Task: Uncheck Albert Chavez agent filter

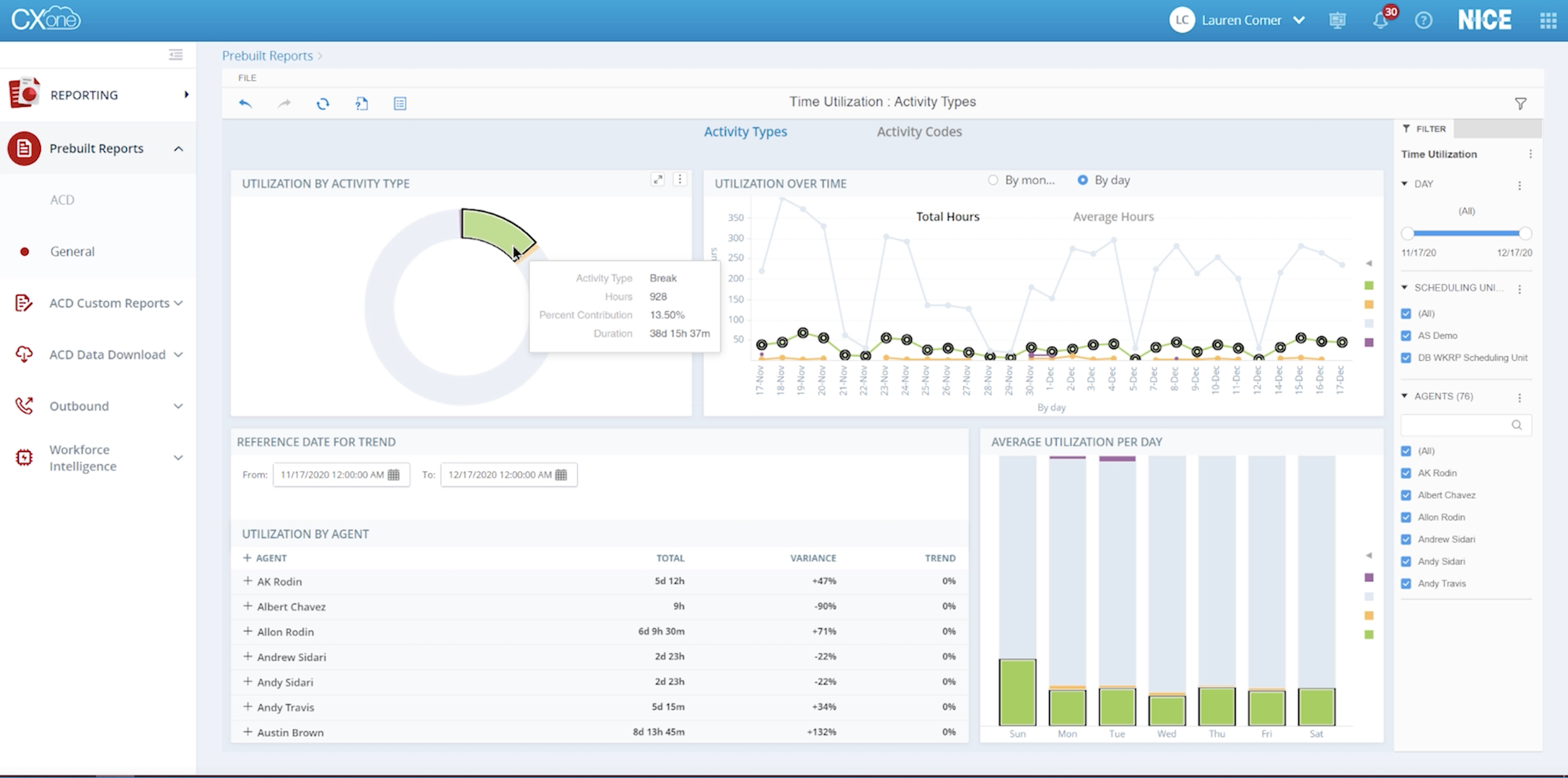Action: pyautogui.click(x=1406, y=495)
